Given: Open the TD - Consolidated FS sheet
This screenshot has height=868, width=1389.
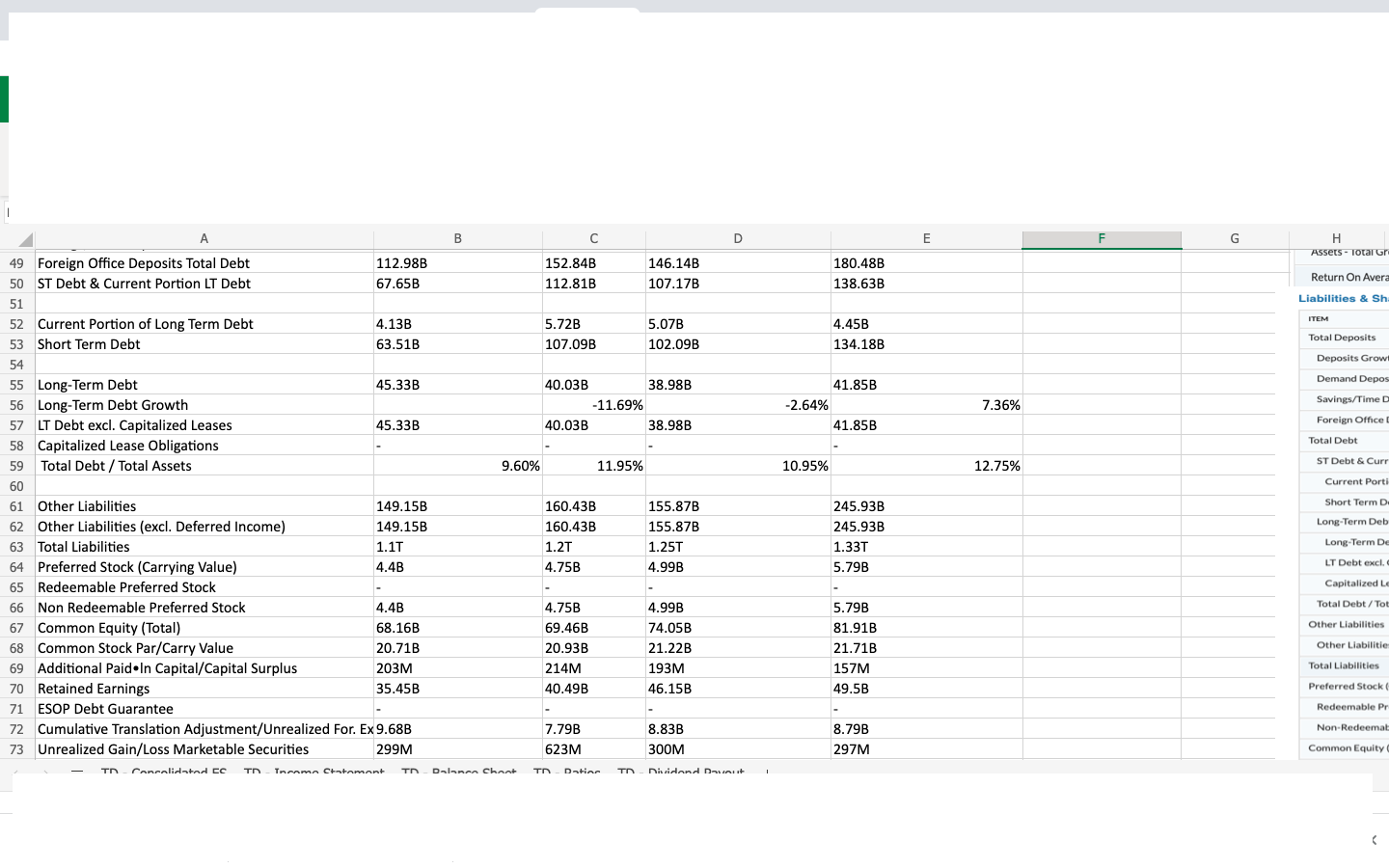Looking at the screenshot, I should (x=164, y=773).
